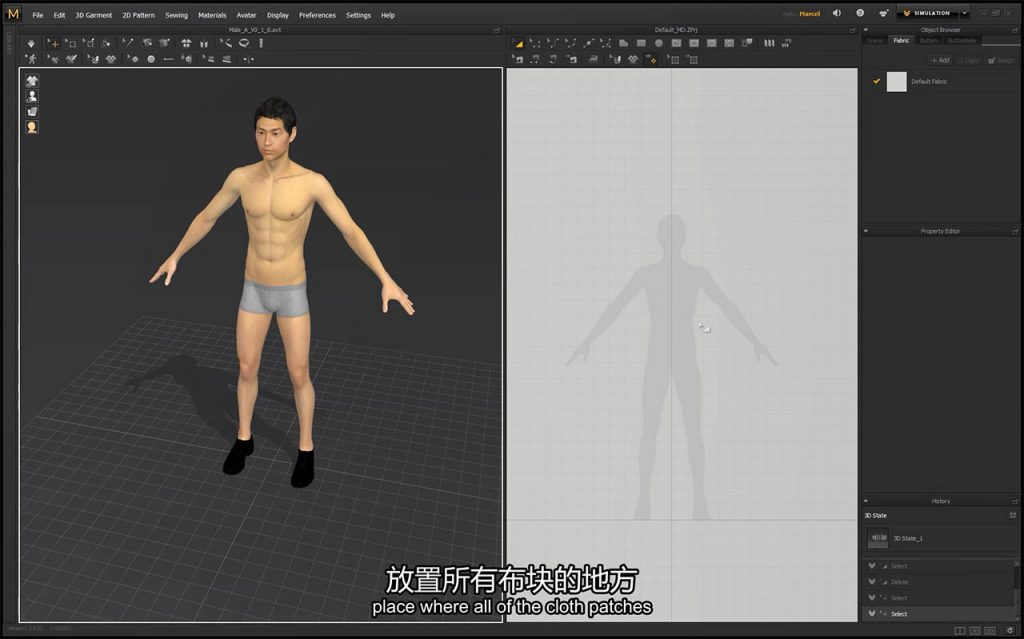
Task: Click the highlighted orange diamond tool in 2D toolbar
Action: [x=650, y=59]
